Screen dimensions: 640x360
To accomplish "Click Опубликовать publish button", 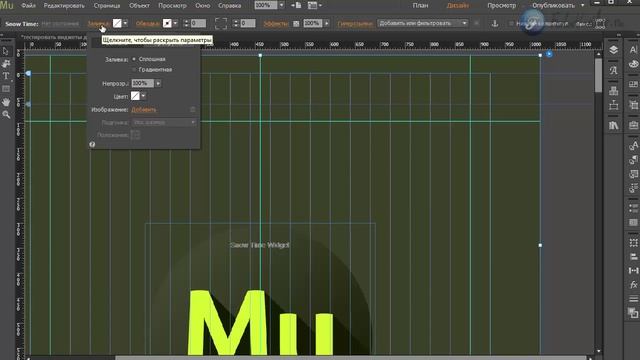I will (553, 5).
